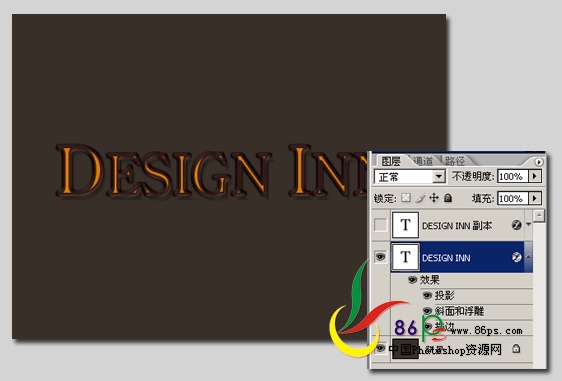Click layer style icon on DESIGN INN layer

tap(516, 257)
